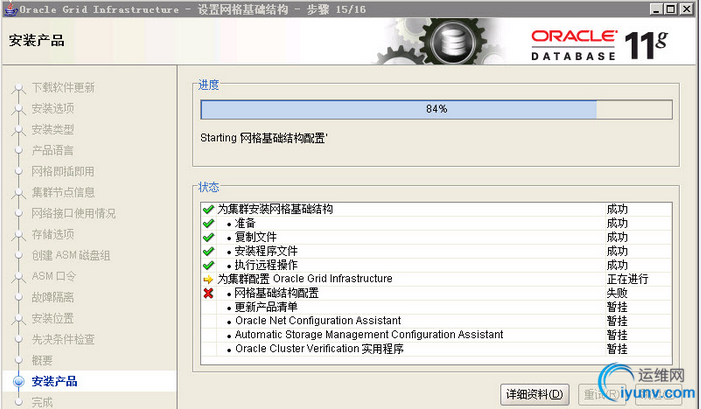
Task: Select the 准备 status row
Action: pyautogui.click(x=436, y=223)
